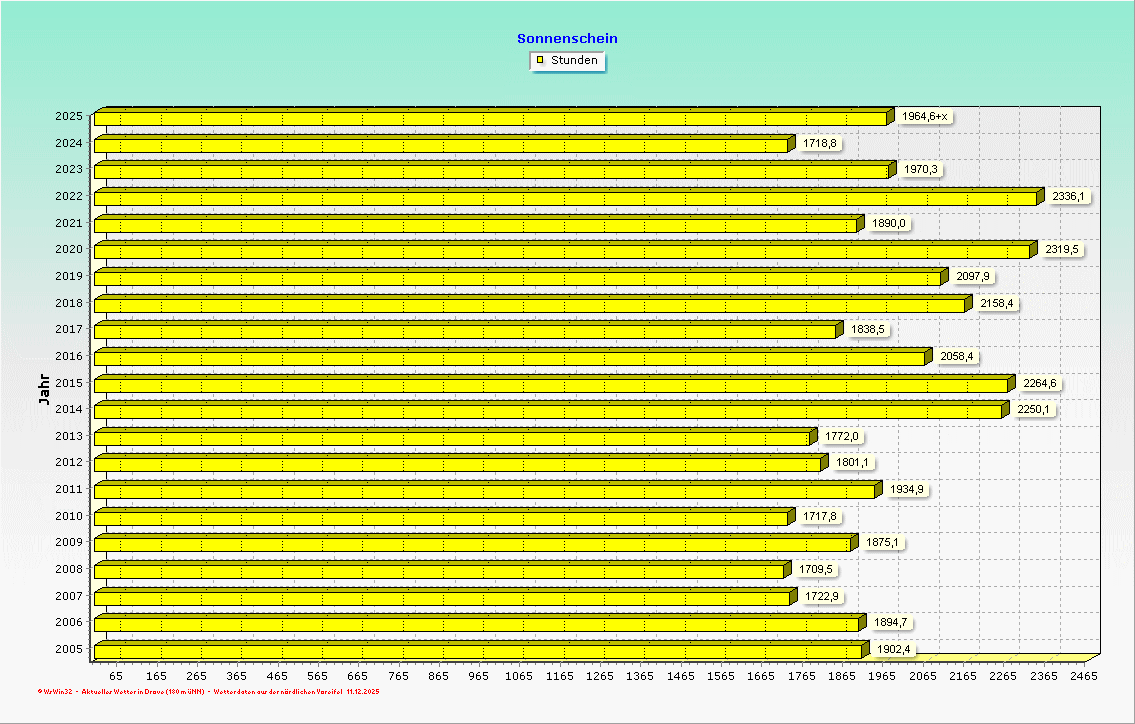
Task: Click the 2014 value label 2250,1
Action: (1034, 409)
